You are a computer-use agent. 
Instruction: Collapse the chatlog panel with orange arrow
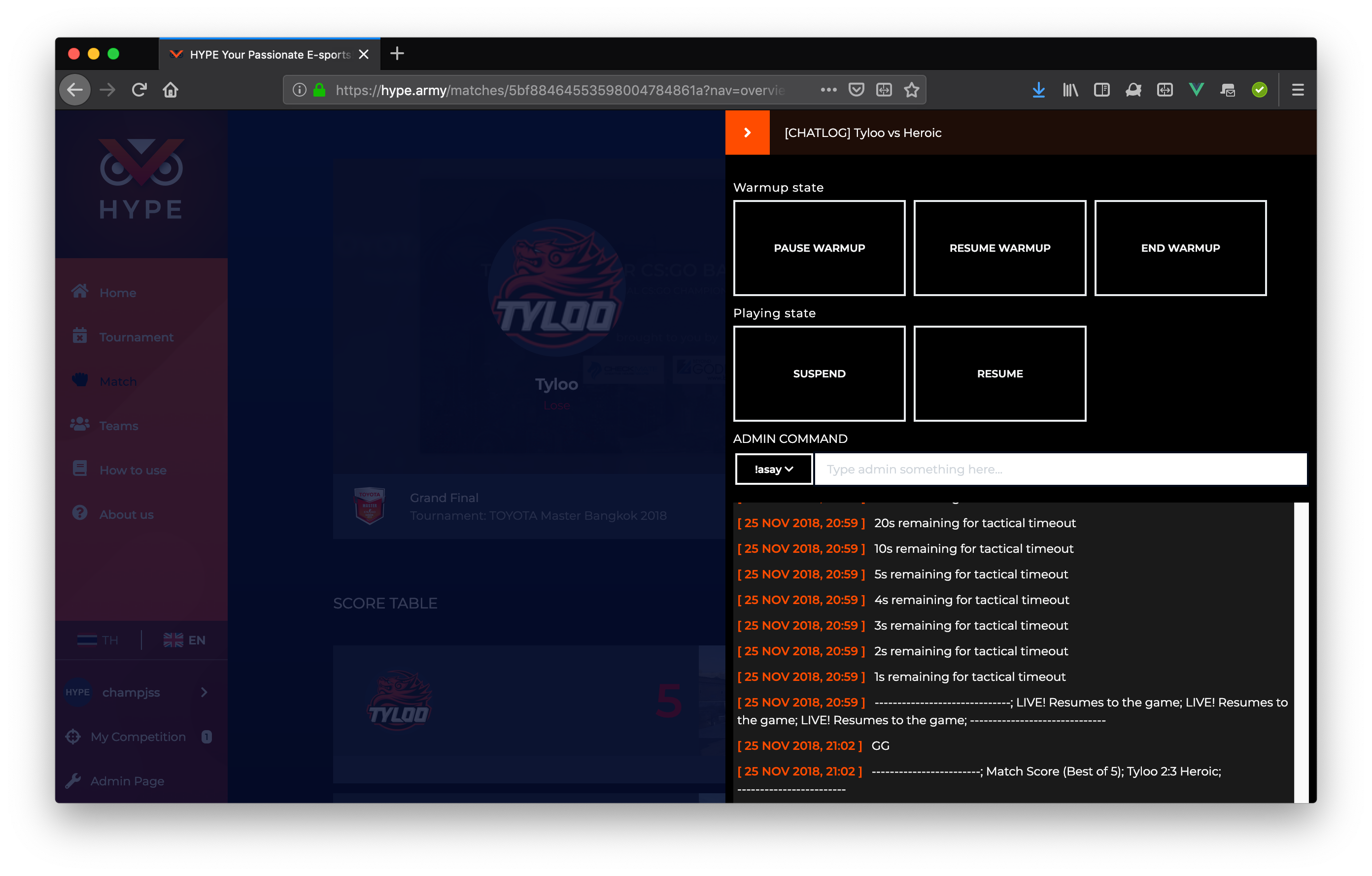(x=747, y=133)
